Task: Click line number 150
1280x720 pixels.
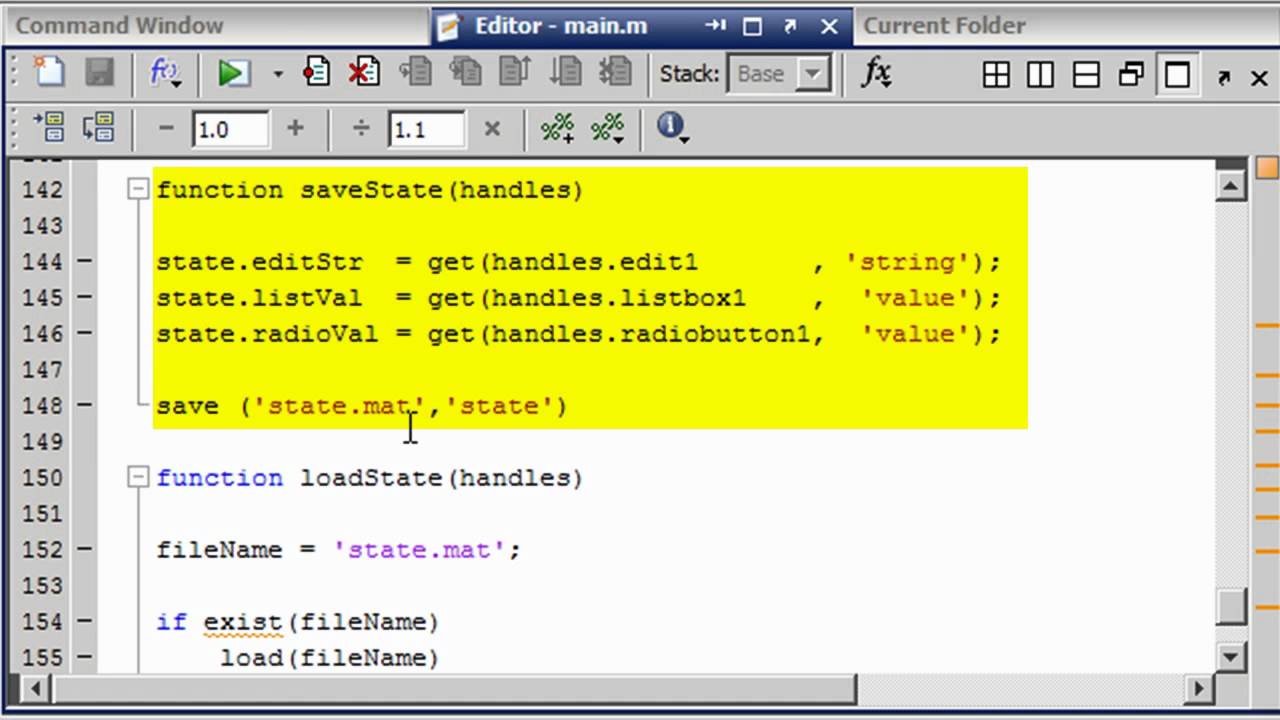Action: point(42,478)
